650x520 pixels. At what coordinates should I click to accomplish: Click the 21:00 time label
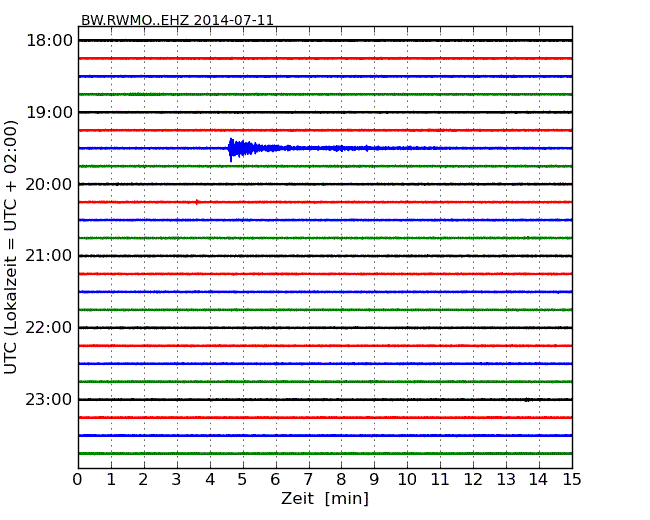[49, 256]
